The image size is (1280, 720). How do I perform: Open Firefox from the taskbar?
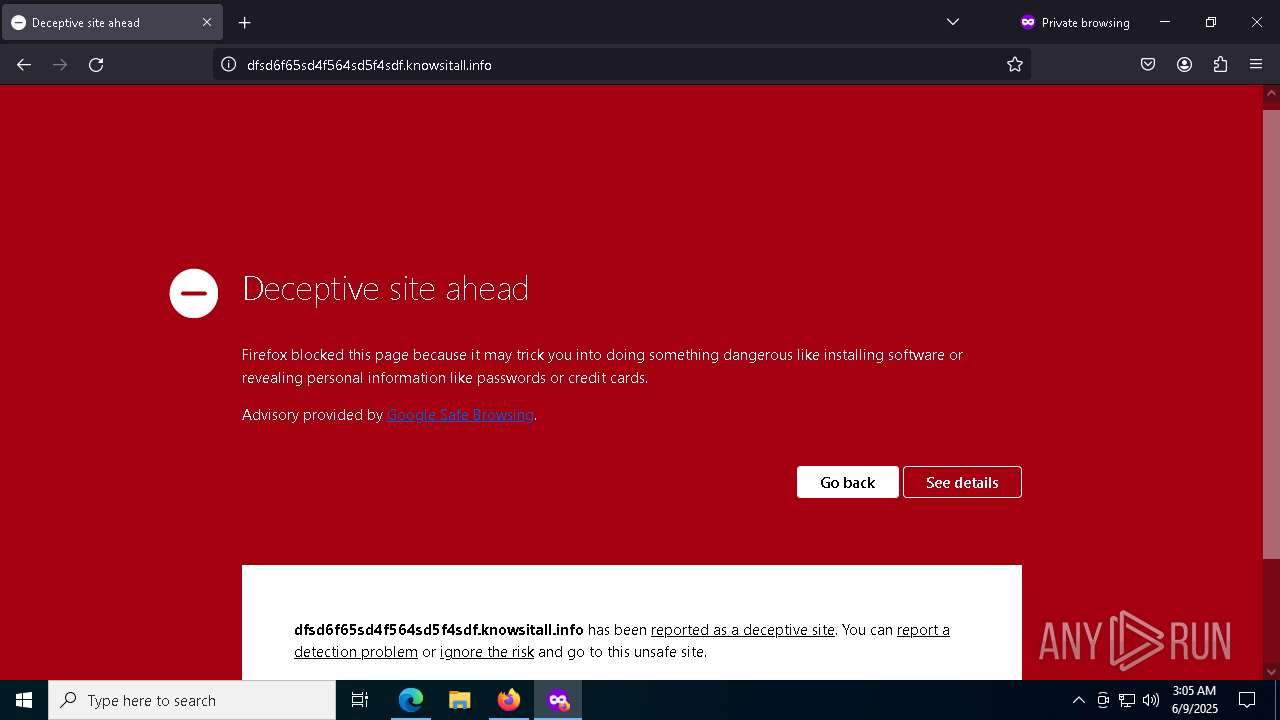509,700
